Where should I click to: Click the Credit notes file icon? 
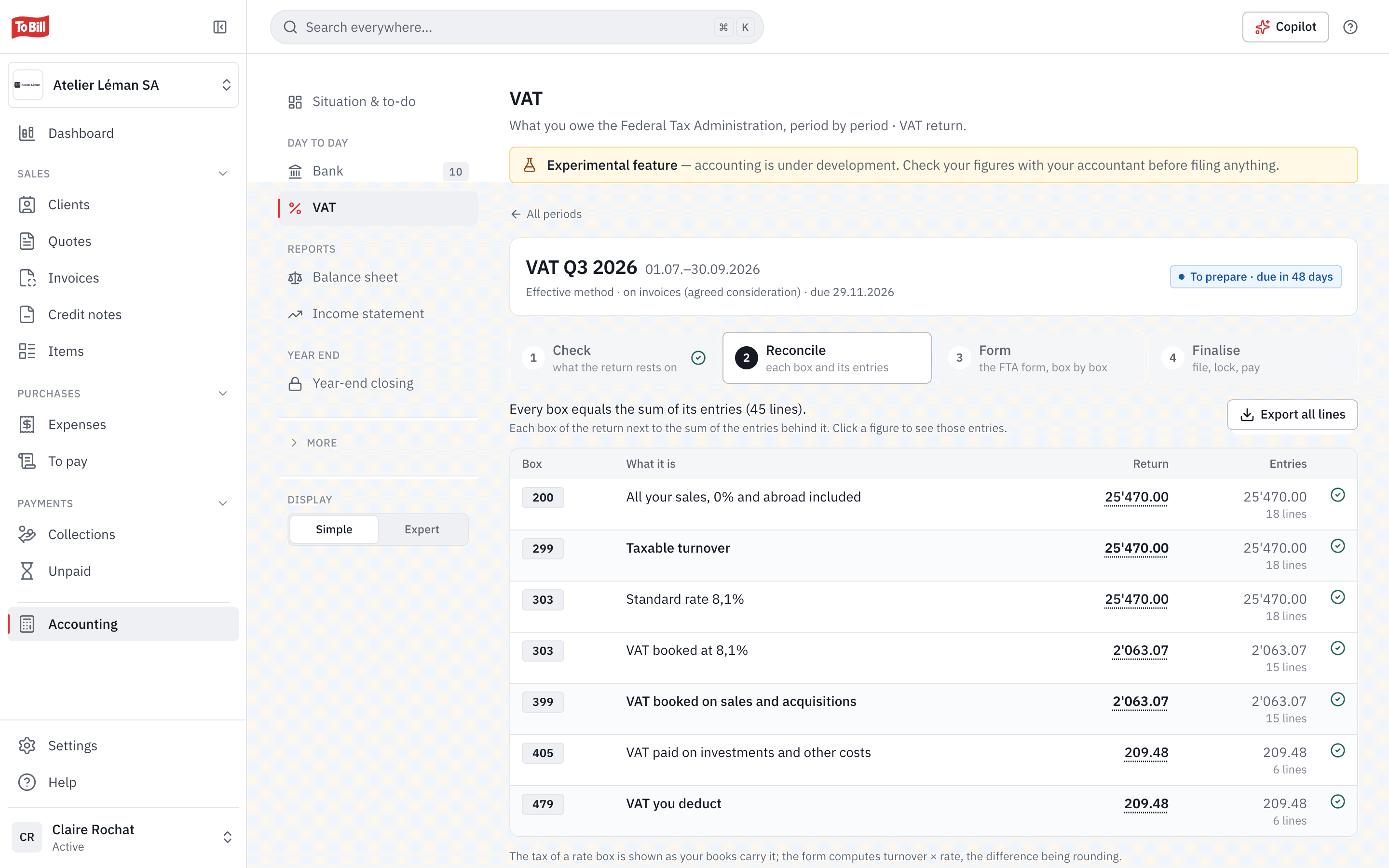pyautogui.click(x=27, y=314)
